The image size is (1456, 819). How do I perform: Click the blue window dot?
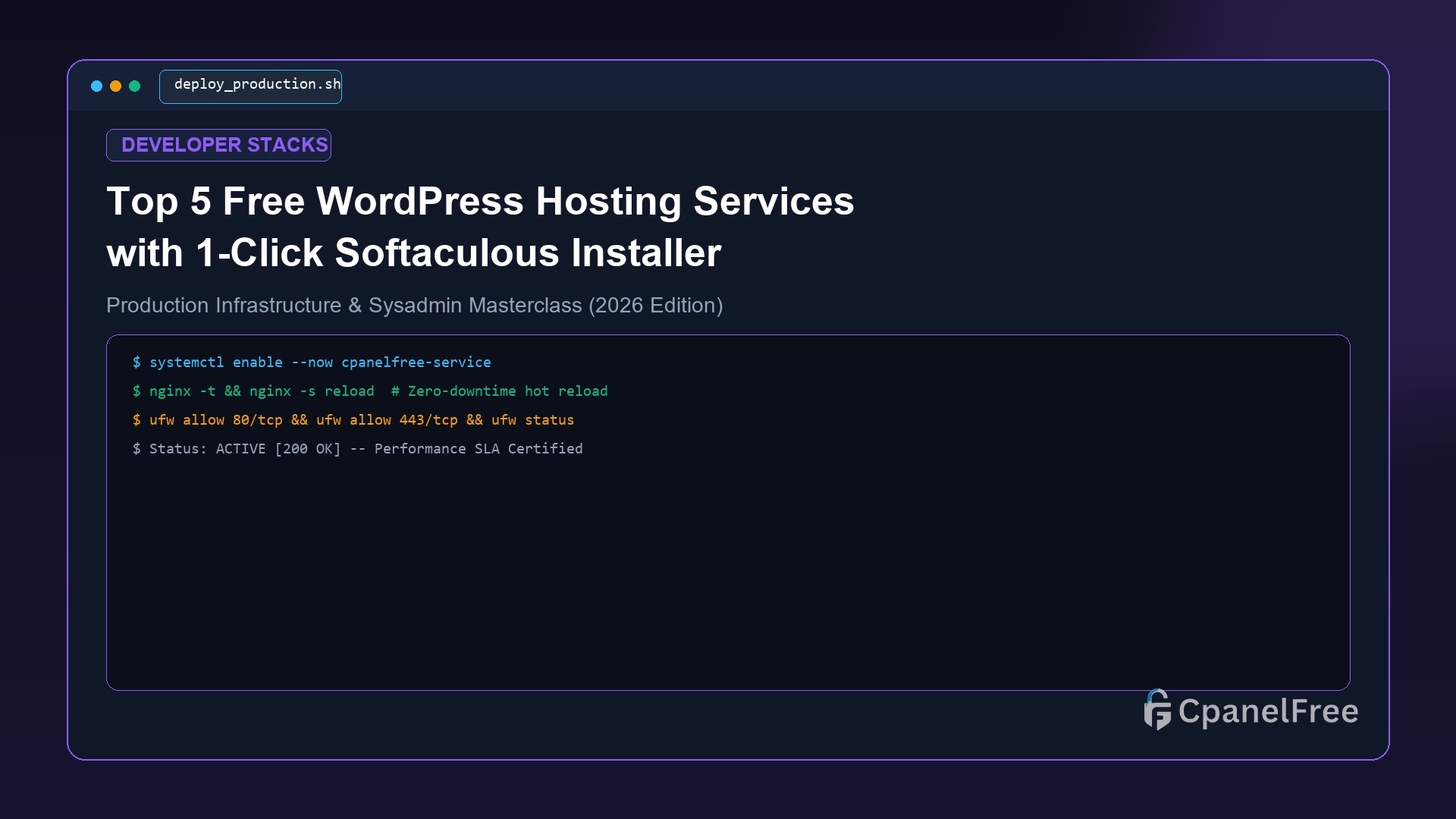(96, 86)
